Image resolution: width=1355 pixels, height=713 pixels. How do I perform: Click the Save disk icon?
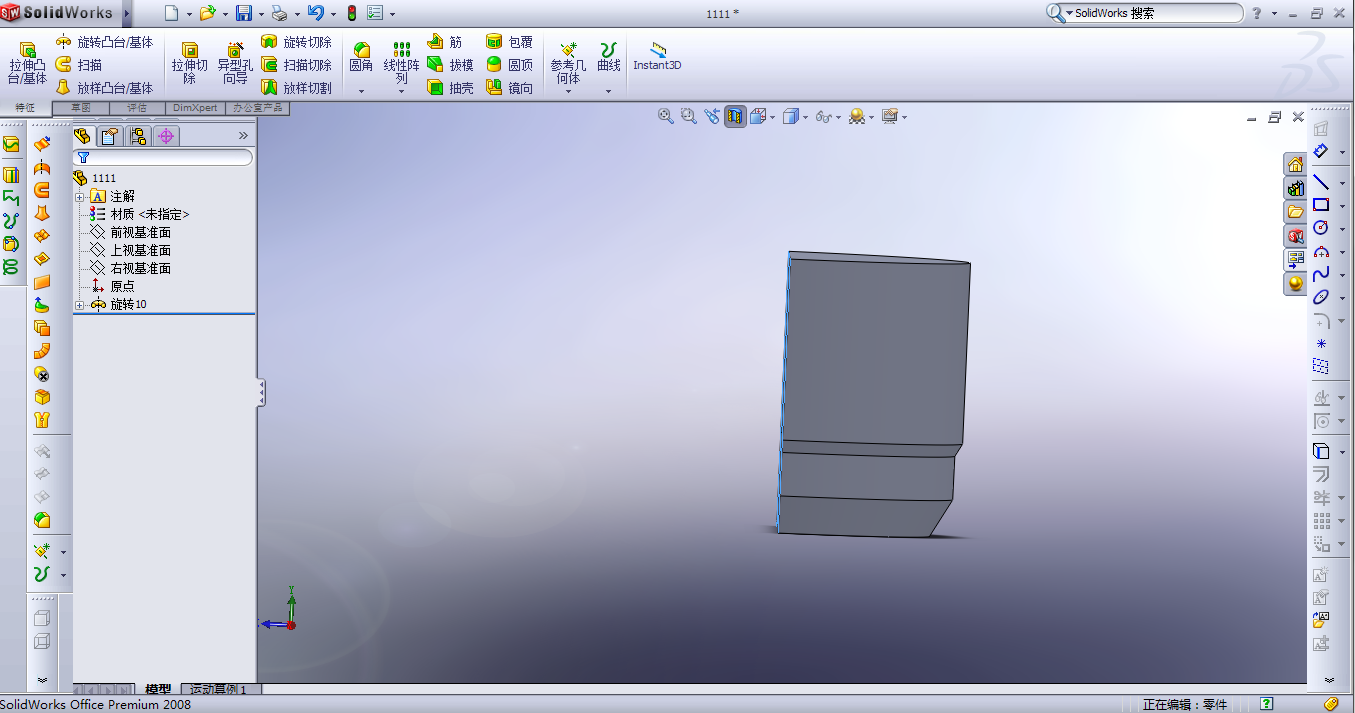pyautogui.click(x=243, y=13)
